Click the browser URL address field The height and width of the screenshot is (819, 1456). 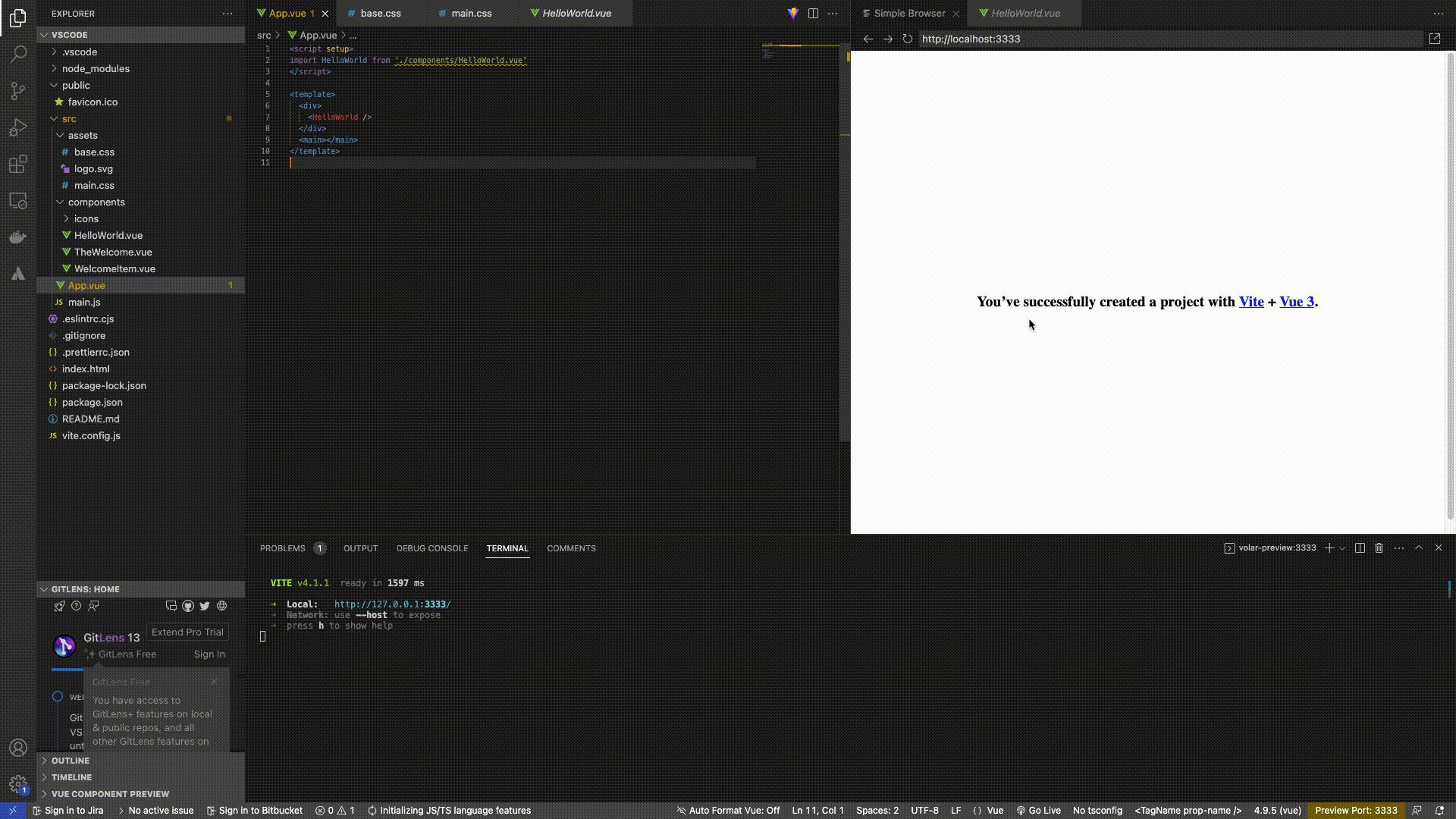pyautogui.click(x=1168, y=39)
